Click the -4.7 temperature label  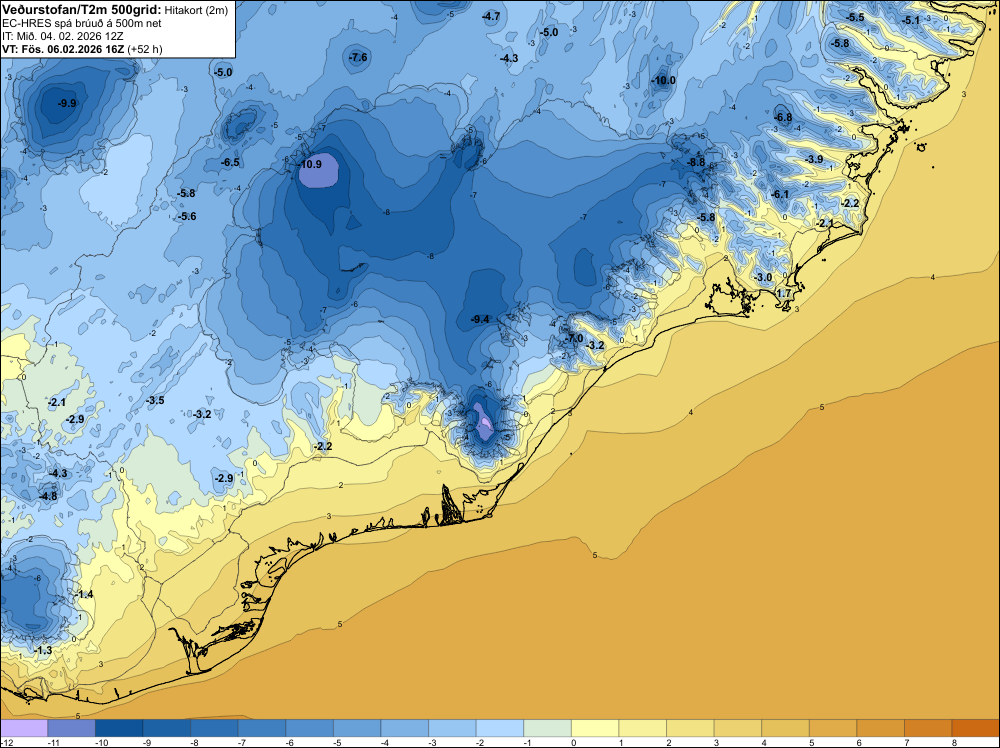coord(491,17)
